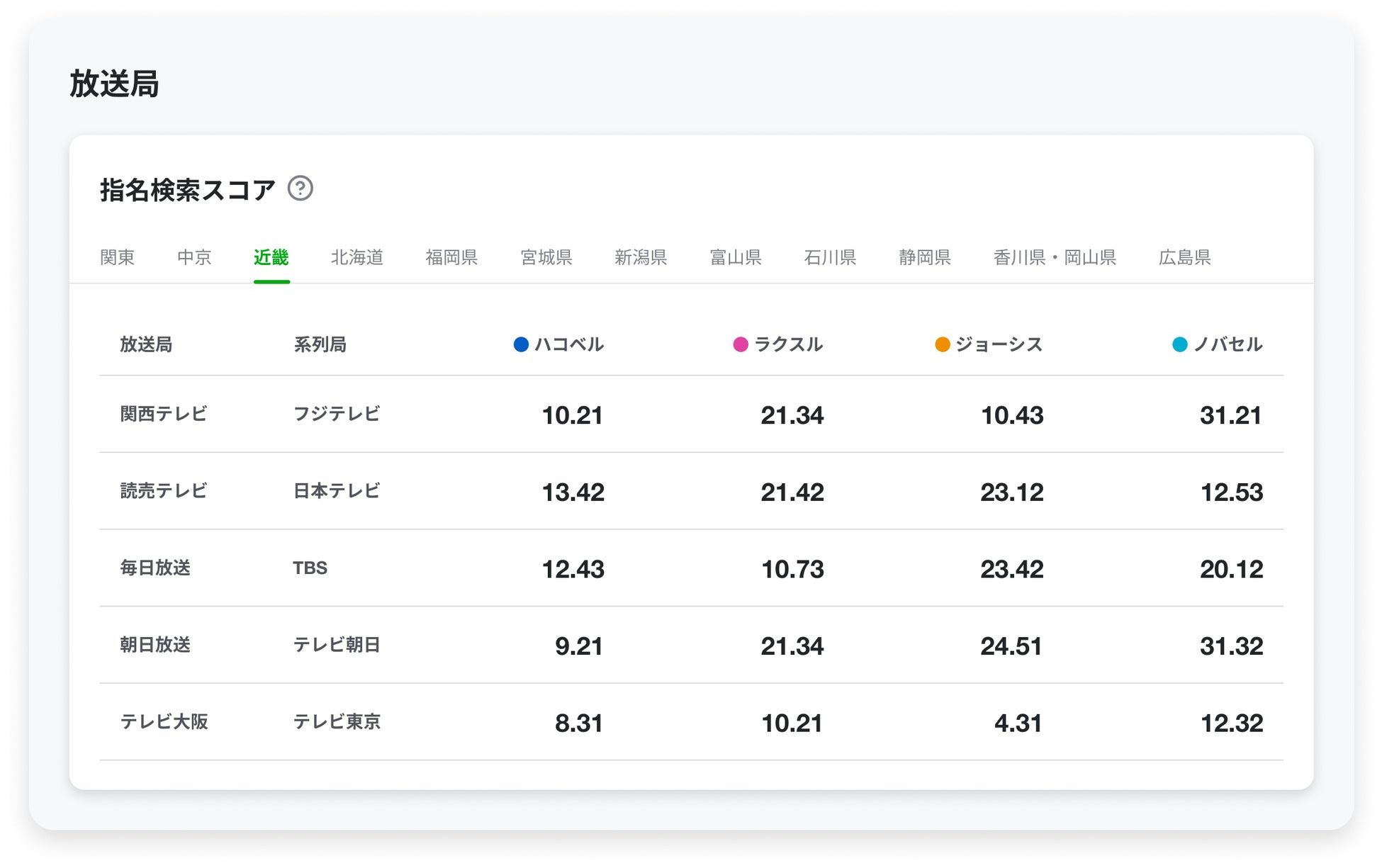This screenshot has width=1382, height=868.
Task: Click the 放送局 column header
Action: (x=146, y=344)
